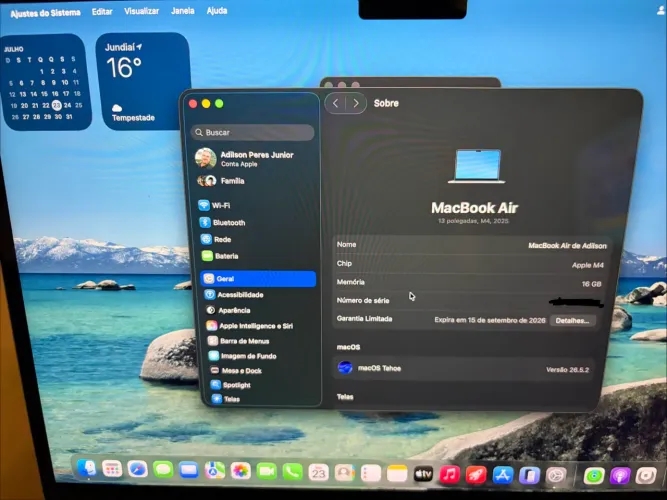Viewport: 667px width, 500px height.
Task: Go back with the left chevron button
Action: tap(335, 103)
